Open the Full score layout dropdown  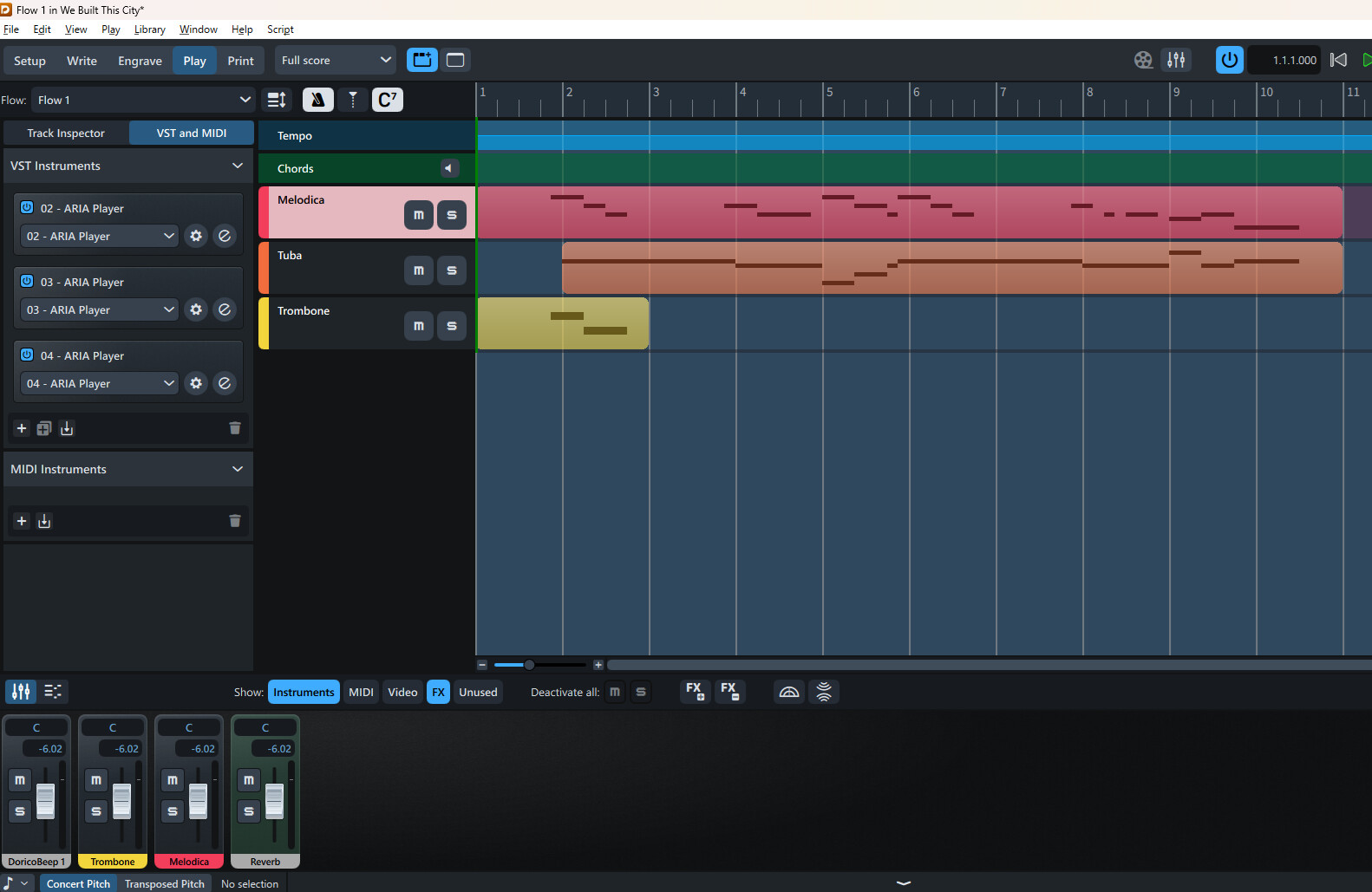tap(336, 60)
